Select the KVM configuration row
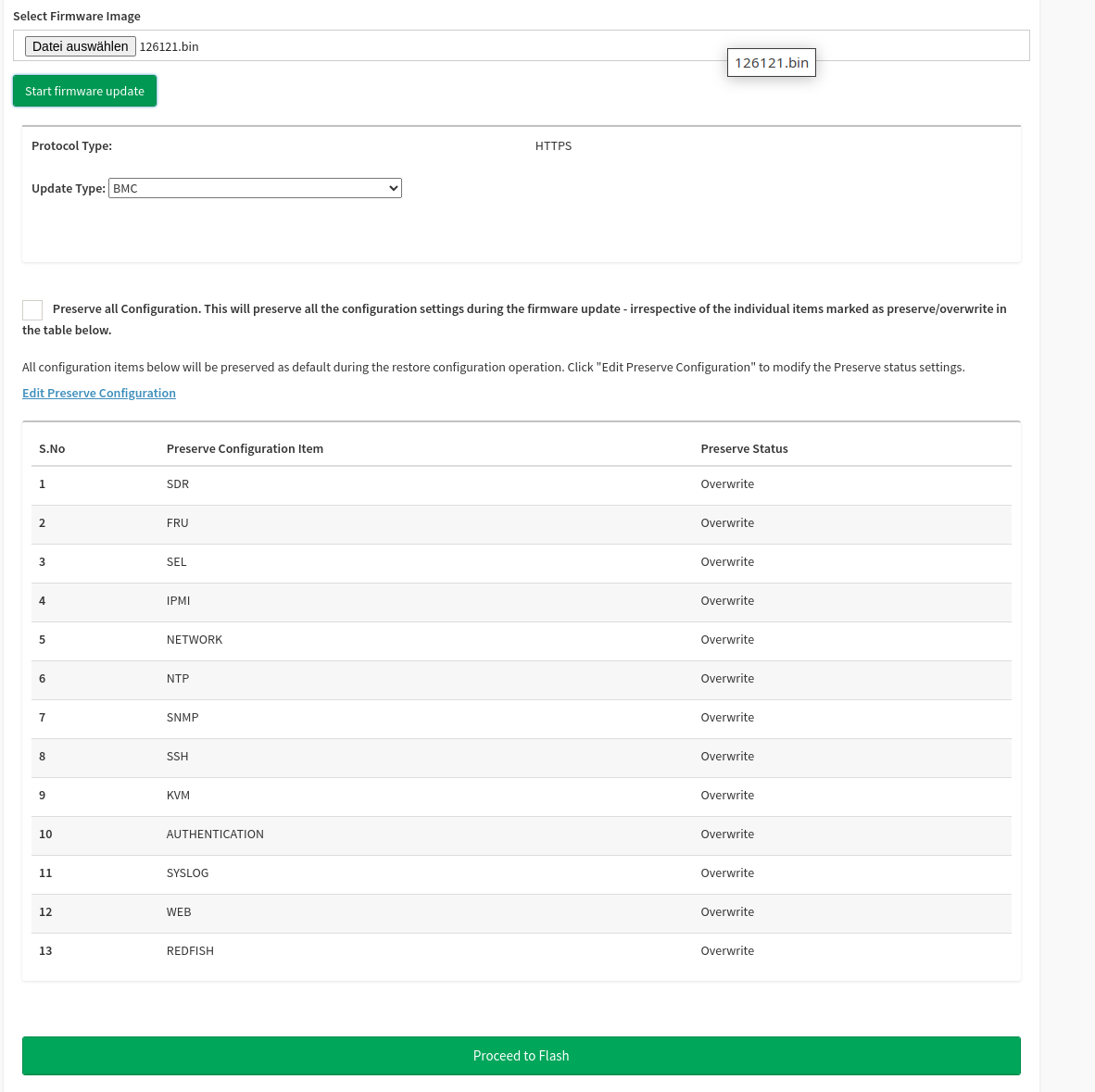Screen dimensions: 1095x1092 click(x=521, y=796)
